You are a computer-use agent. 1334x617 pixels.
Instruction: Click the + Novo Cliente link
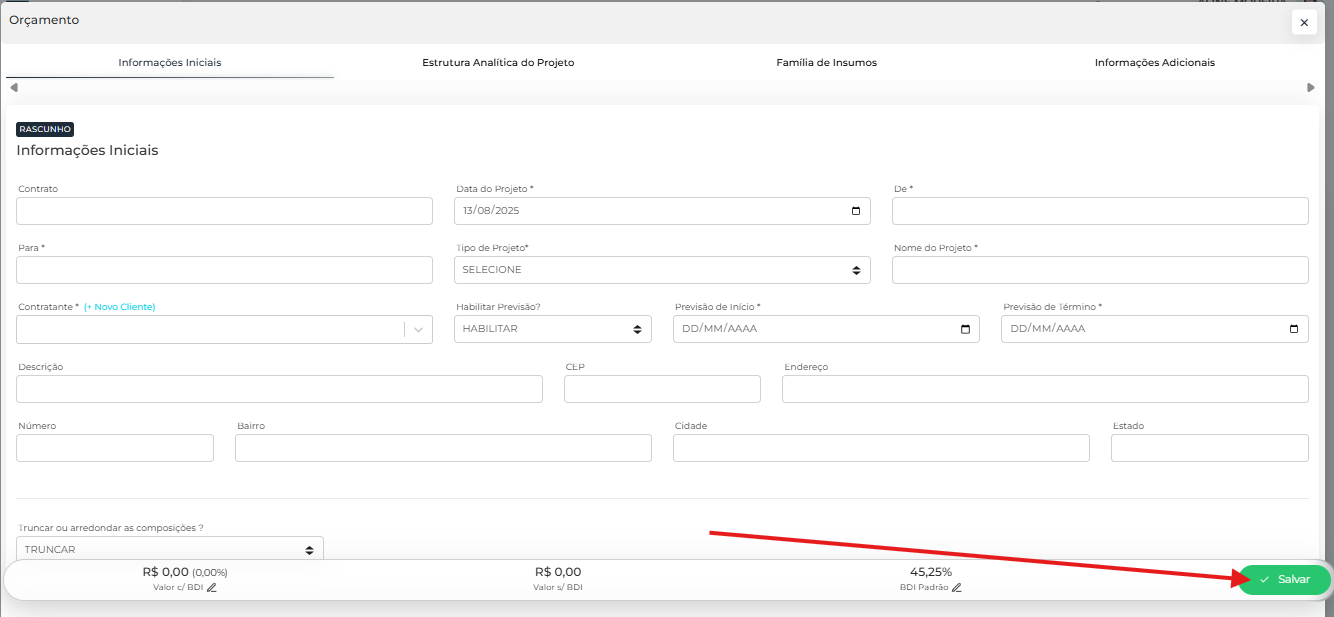pyautogui.click(x=119, y=307)
